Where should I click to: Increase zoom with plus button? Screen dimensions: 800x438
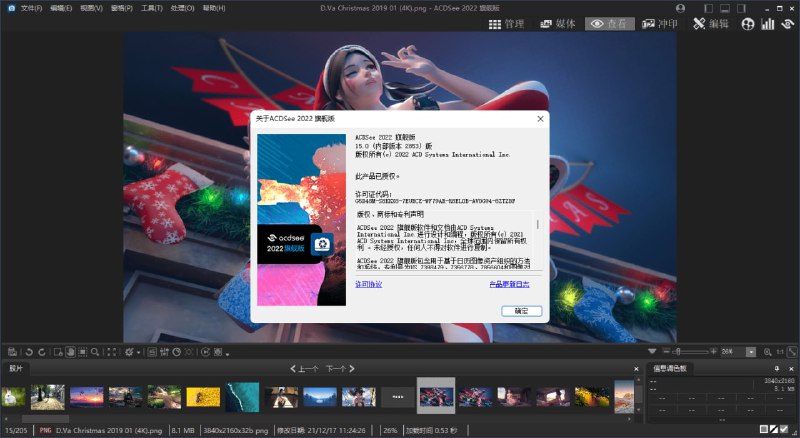pos(713,351)
